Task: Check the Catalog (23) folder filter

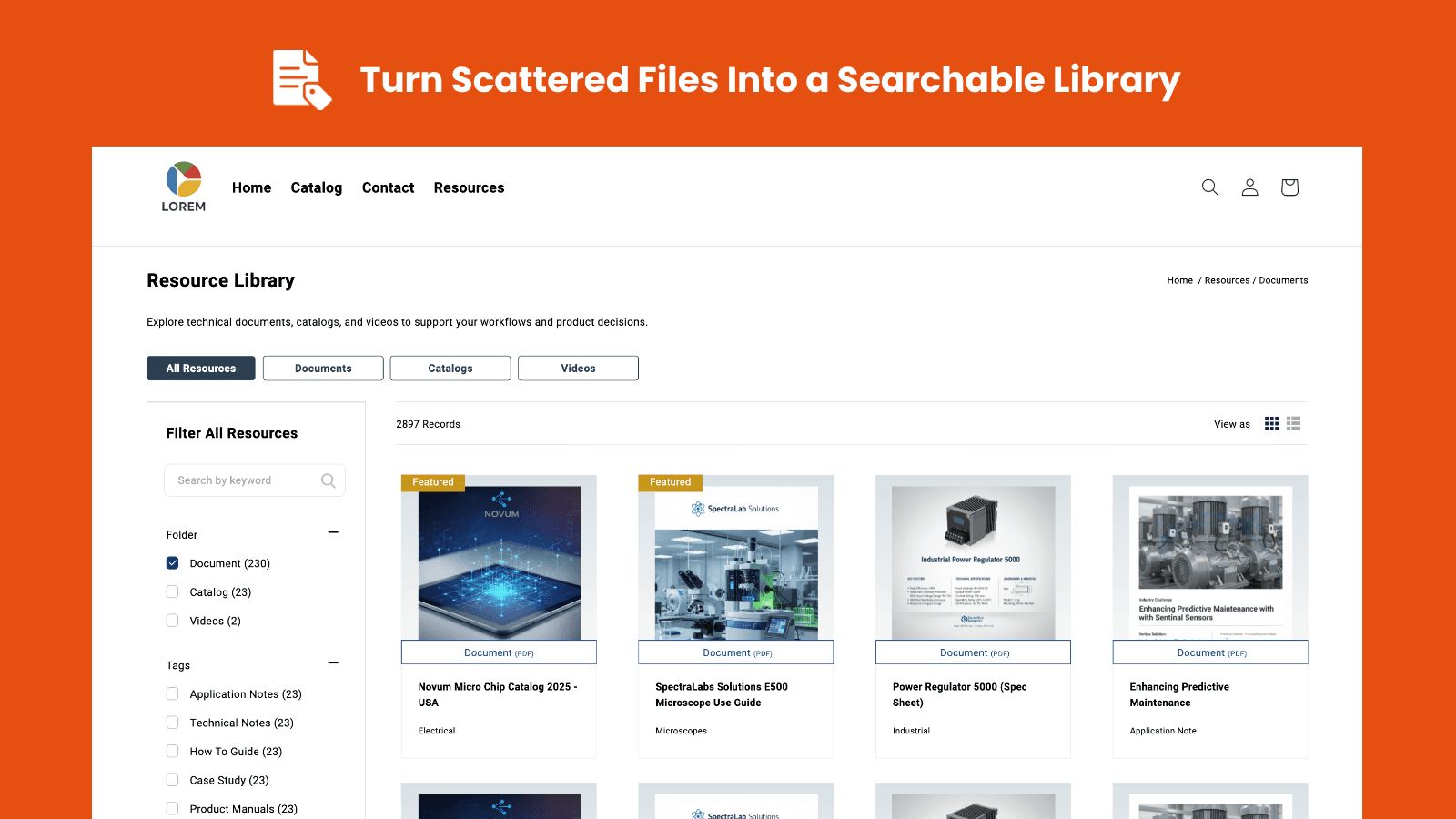Action: (172, 591)
